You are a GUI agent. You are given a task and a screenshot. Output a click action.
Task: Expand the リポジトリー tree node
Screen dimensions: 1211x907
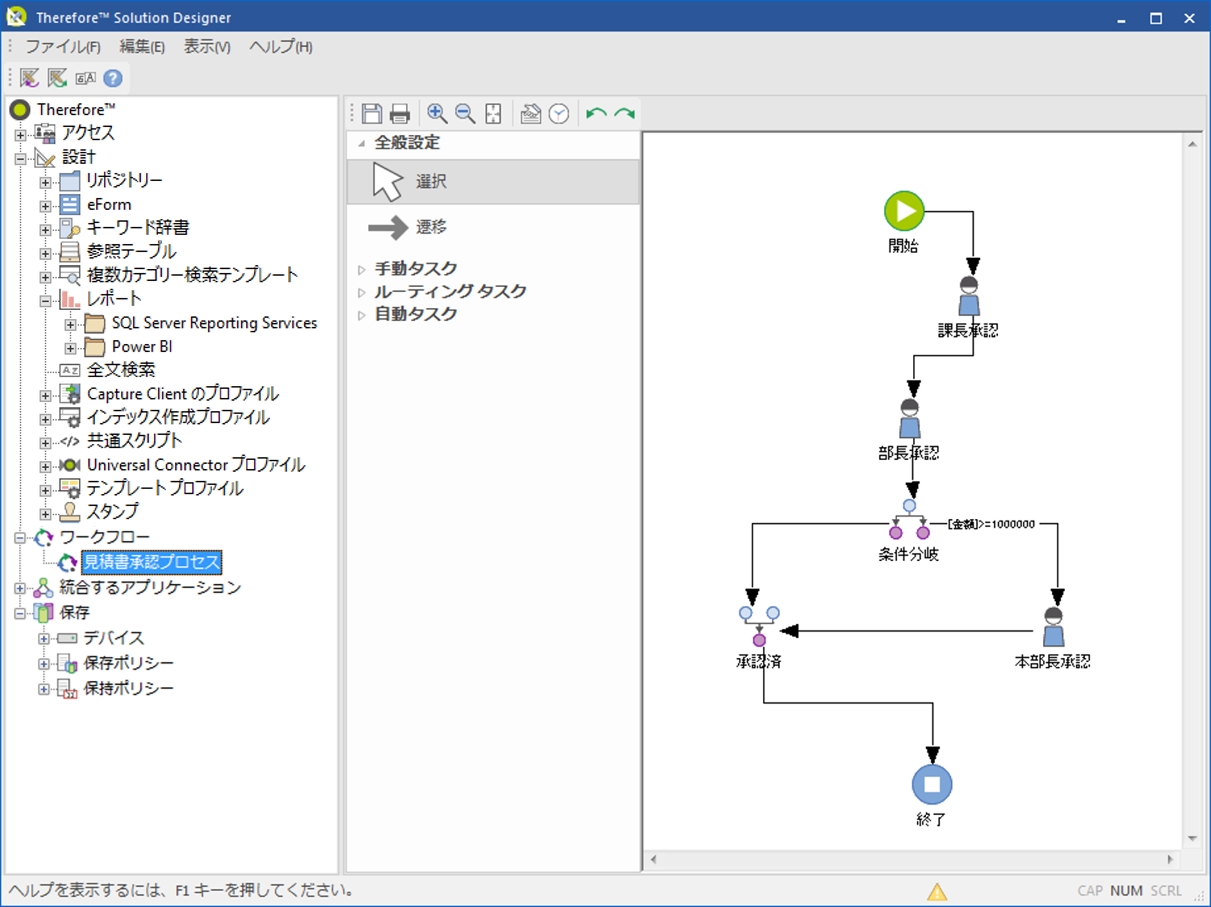point(45,182)
